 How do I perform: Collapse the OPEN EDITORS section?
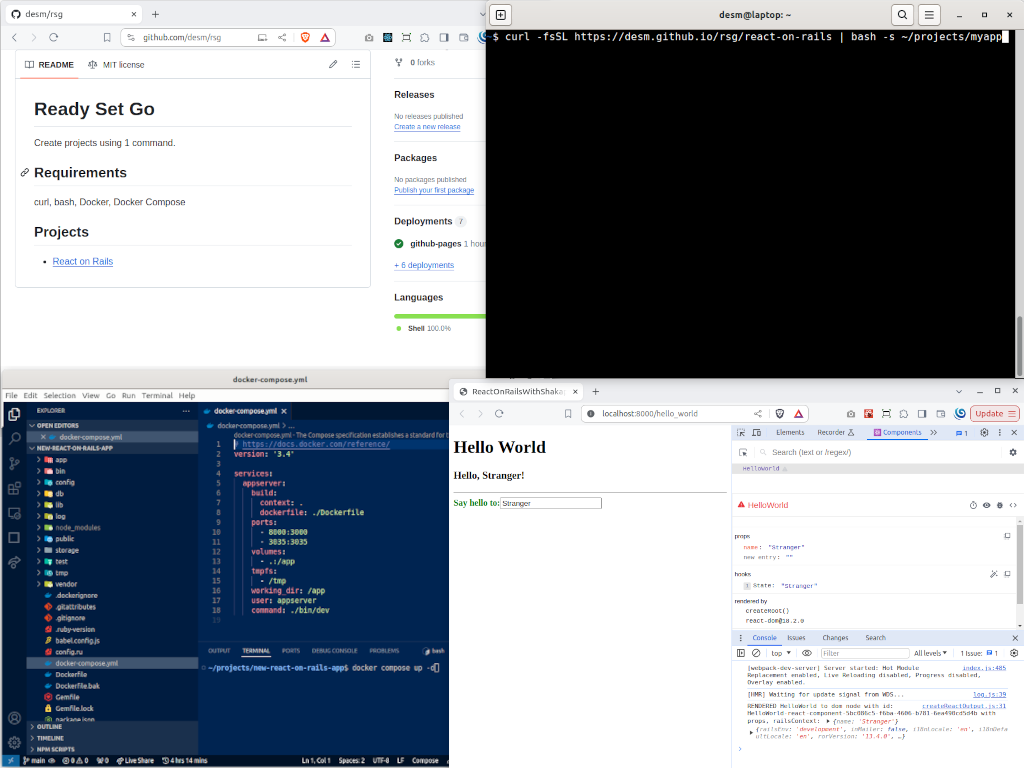tap(57, 425)
